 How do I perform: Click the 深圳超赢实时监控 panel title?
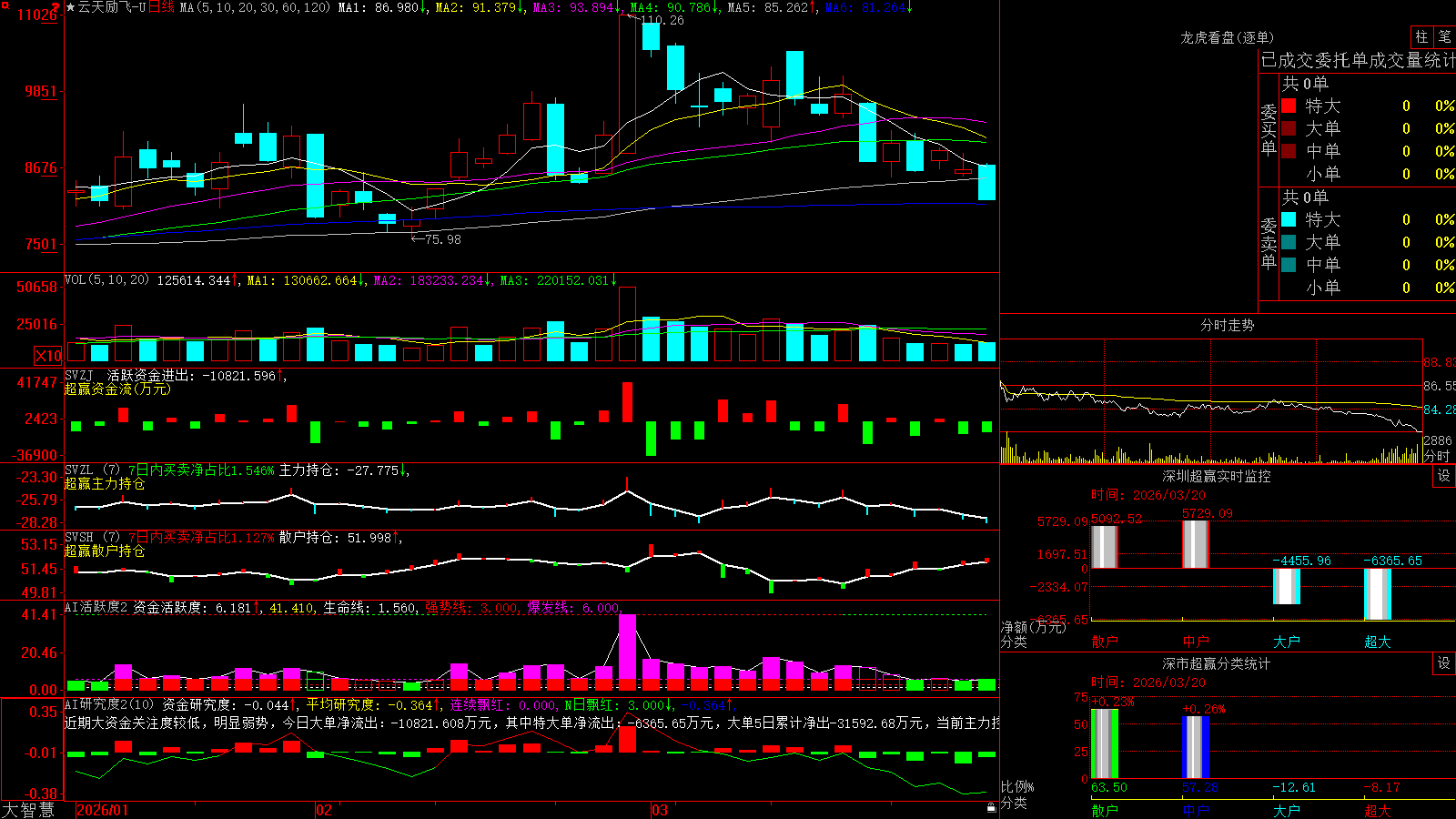point(1217,476)
